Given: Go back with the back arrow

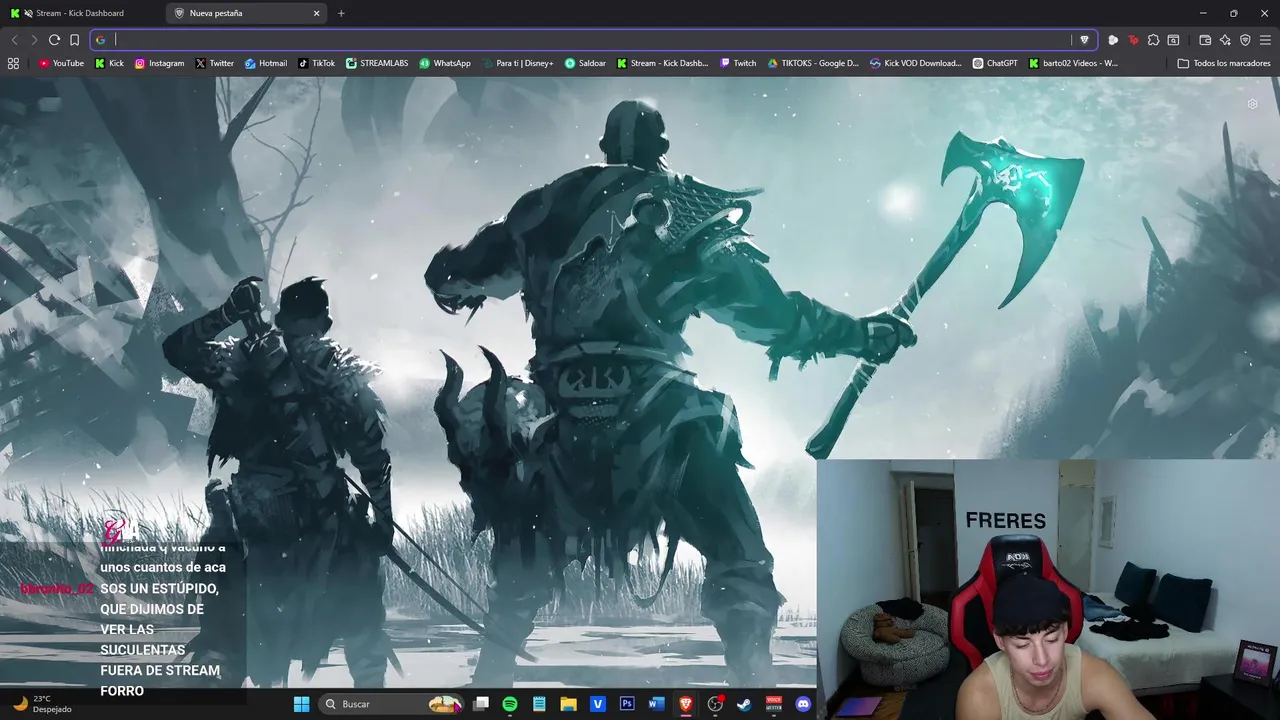Looking at the screenshot, I should (14, 40).
